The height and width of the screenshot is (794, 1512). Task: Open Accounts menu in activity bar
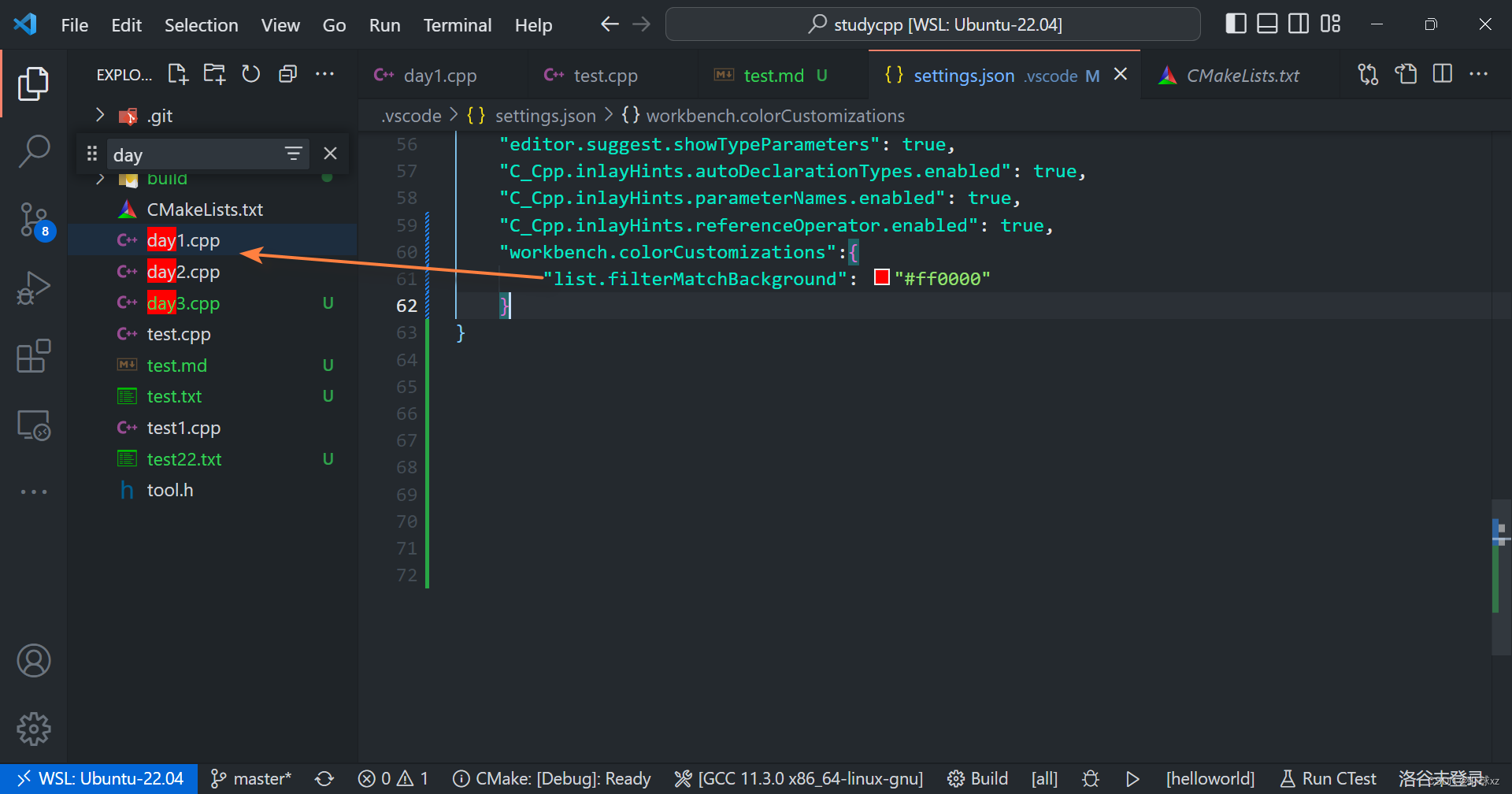[x=33, y=661]
